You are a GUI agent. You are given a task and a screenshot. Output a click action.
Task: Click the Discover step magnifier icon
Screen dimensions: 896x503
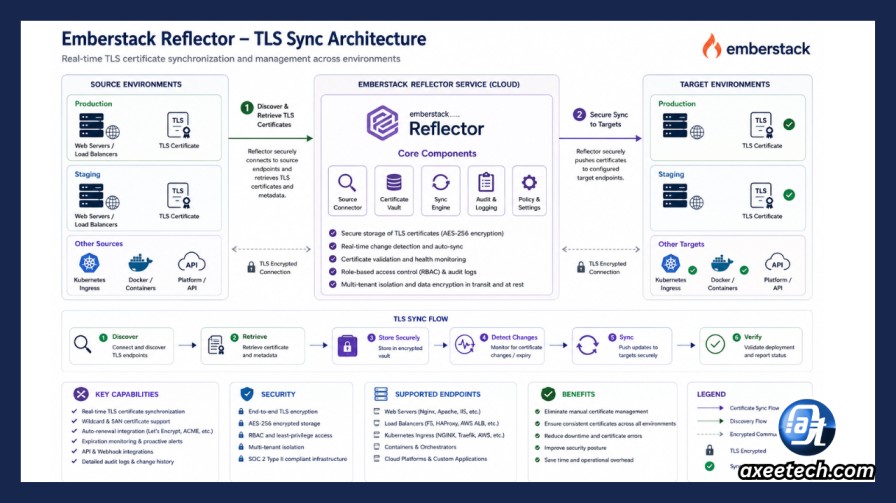pyautogui.click(x=82, y=344)
